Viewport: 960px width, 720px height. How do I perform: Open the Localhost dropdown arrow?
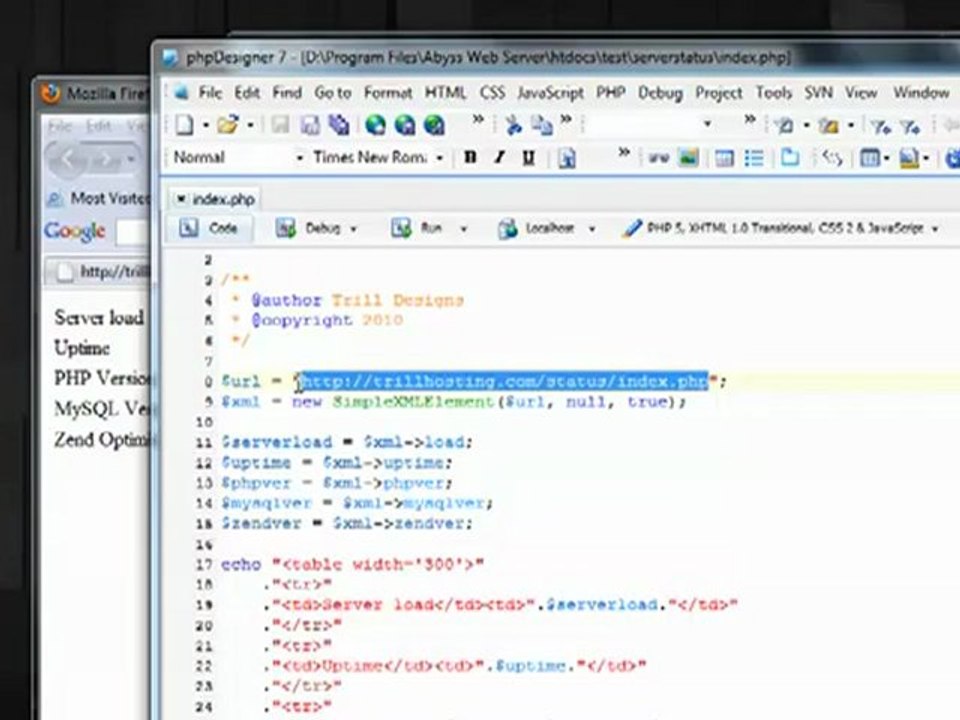click(x=591, y=229)
